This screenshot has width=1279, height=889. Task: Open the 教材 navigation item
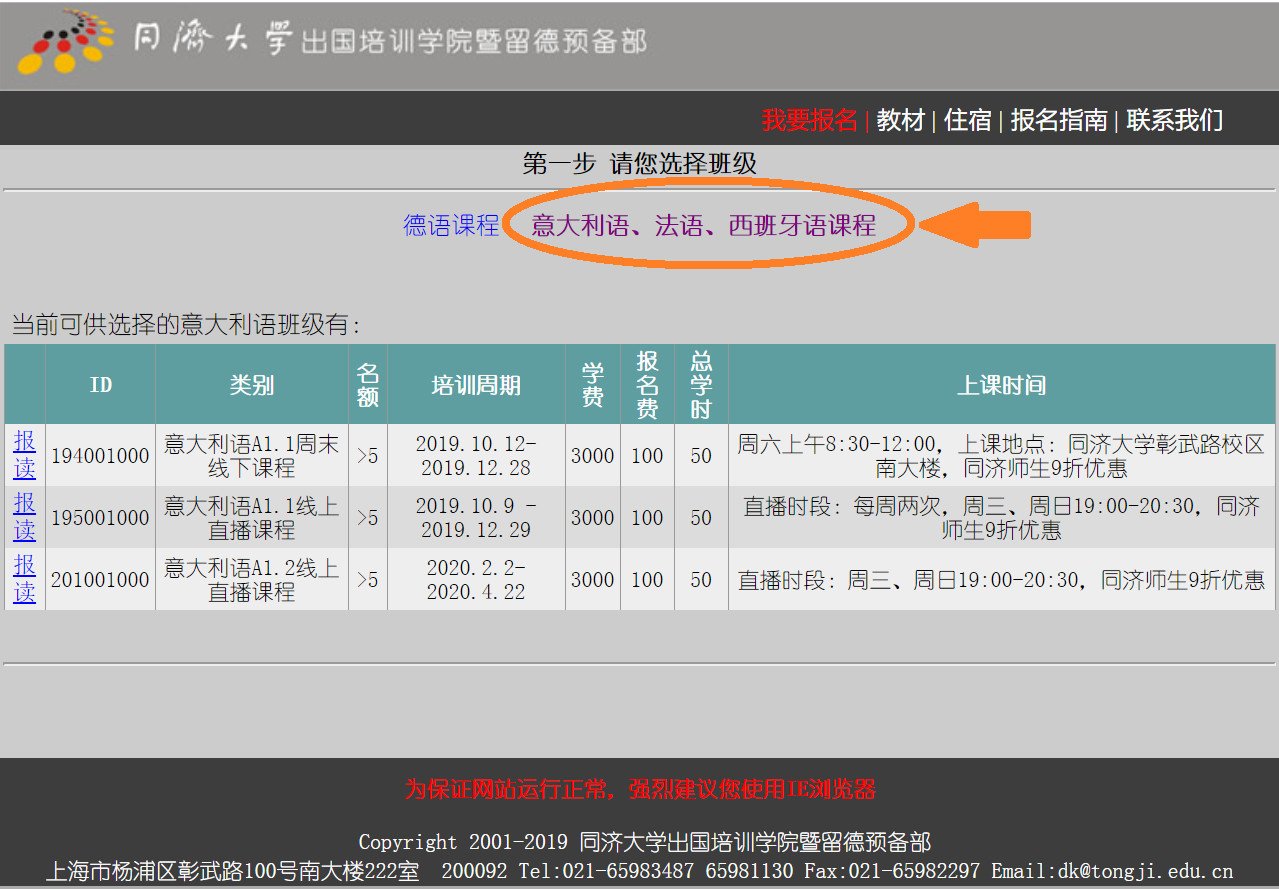pyautogui.click(x=900, y=120)
